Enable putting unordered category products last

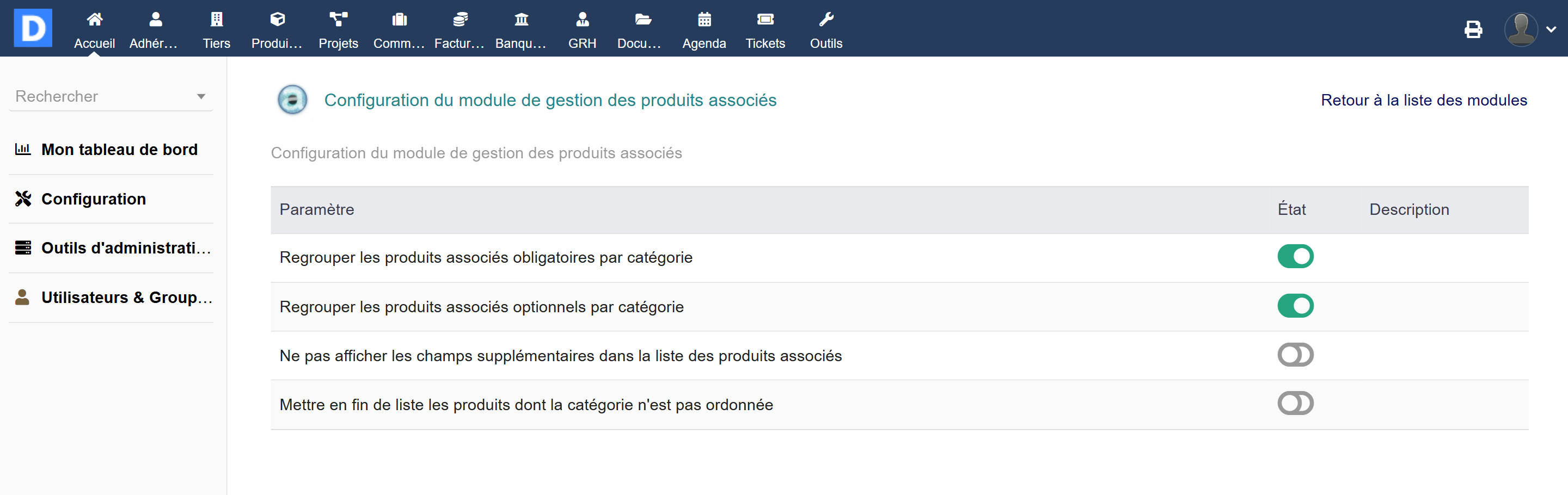coord(1295,404)
